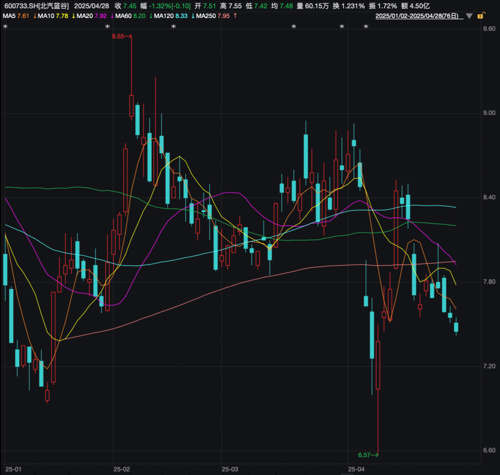Screen dimensions: 500x475
Task: Click the 9.00 price axis label
Action: click(489, 113)
